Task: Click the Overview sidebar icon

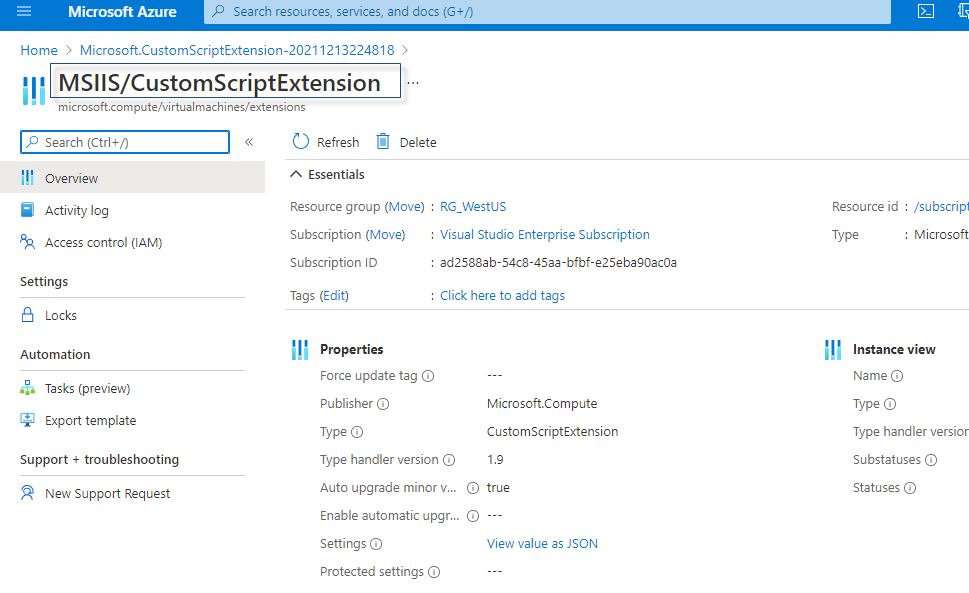Action: (x=27, y=178)
